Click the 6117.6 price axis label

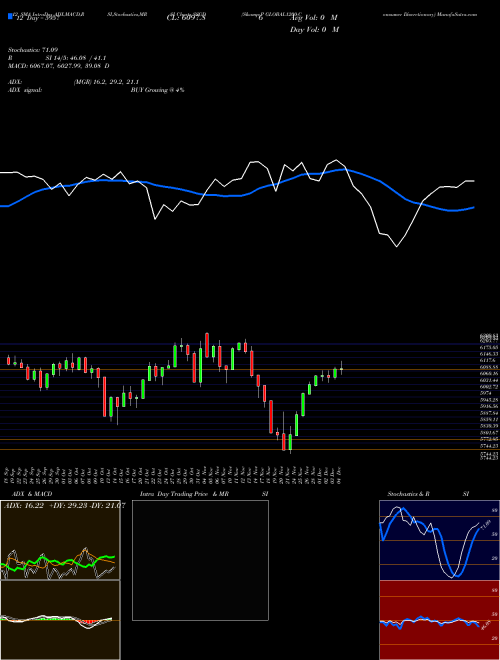click(488, 361)
